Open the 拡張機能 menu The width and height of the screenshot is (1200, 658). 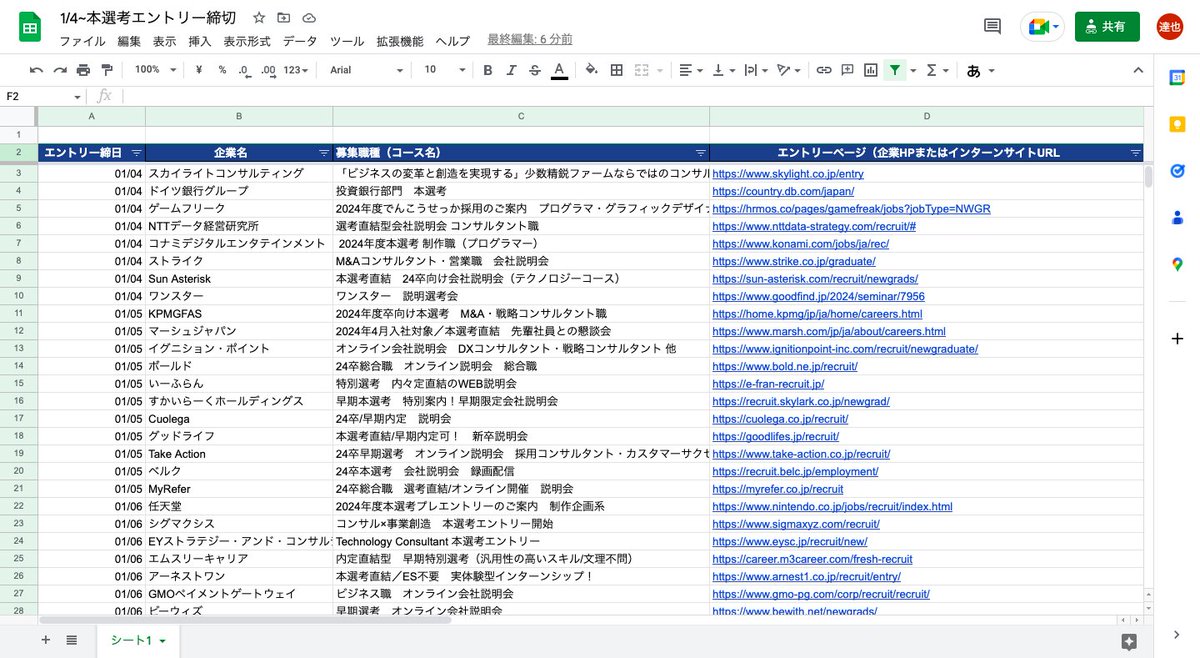tap(400, 41)
